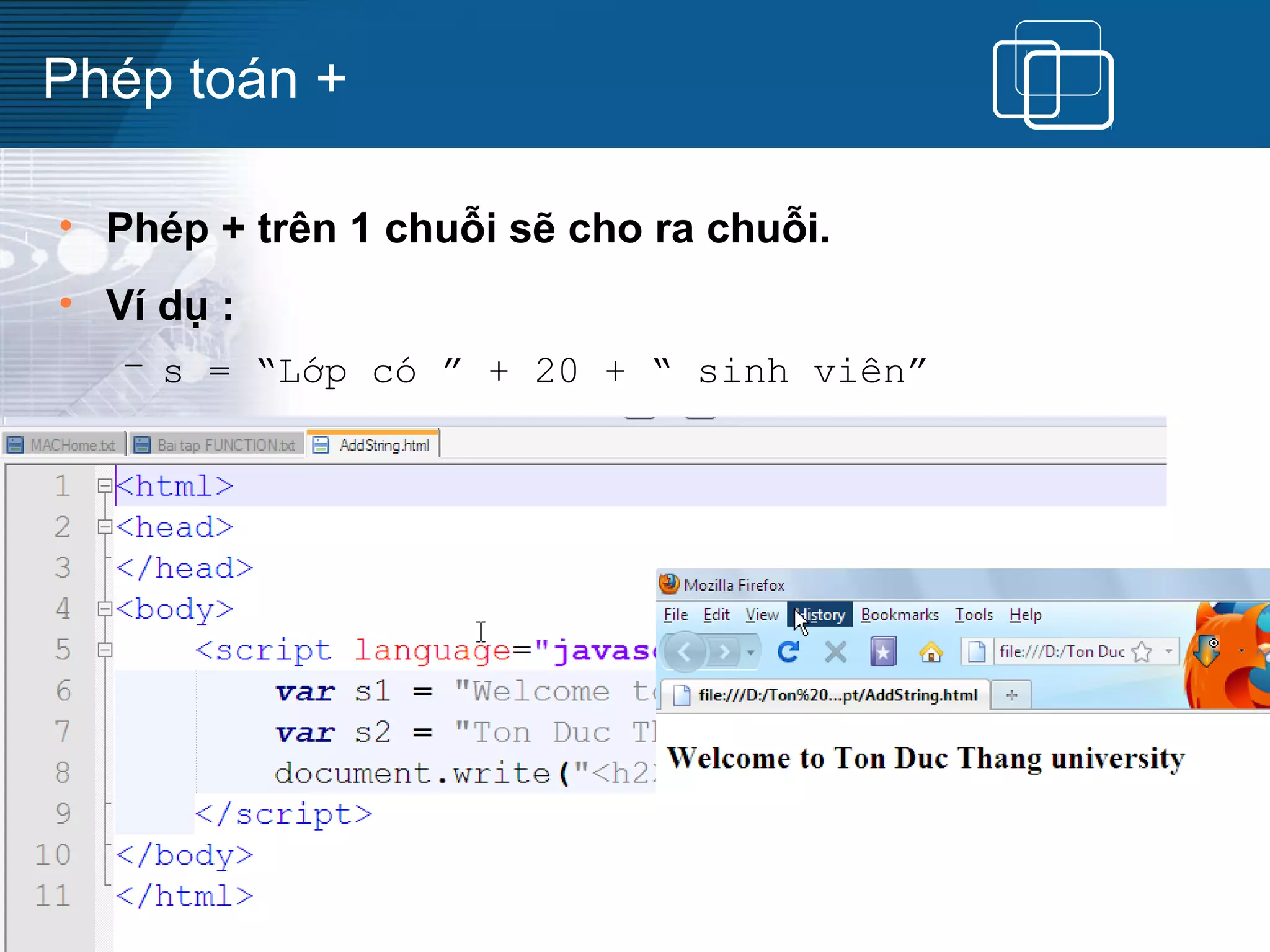Image resolution: width=1270 pixels, height=952 pixels.
Task: Click the Mozilla Firefox logo in title bar
Action: click(x=668, y=584)
